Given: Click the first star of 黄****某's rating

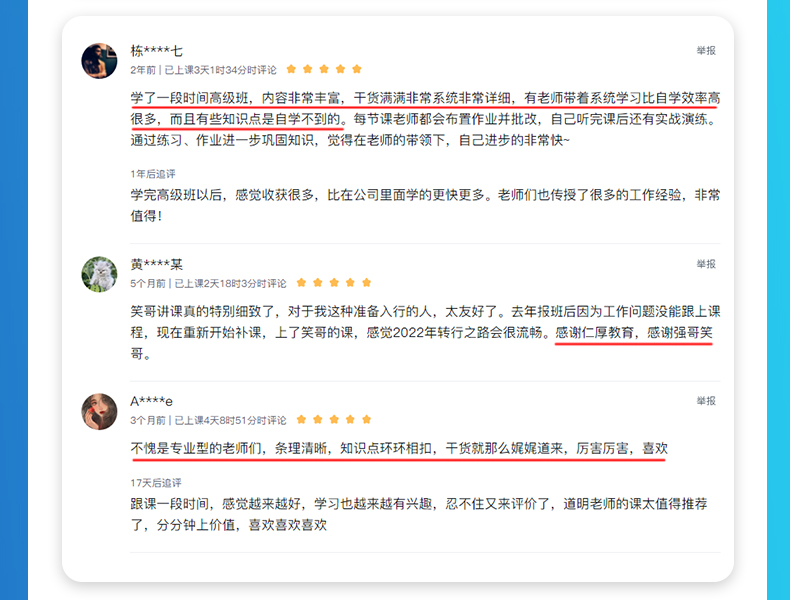Looking at the screenshot, I should click(301, 283).
